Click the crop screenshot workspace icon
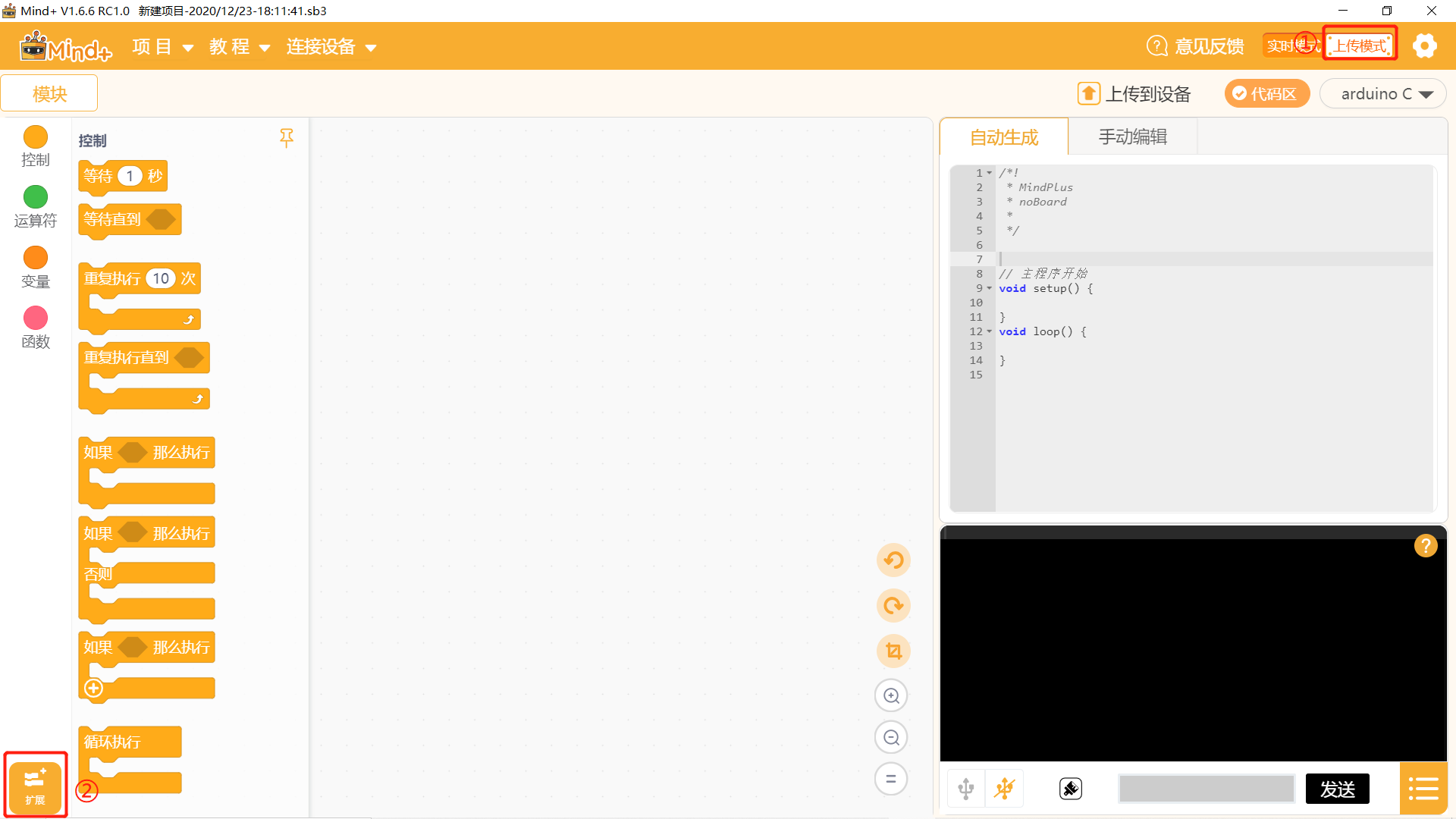 pyautogui.click(x=893, y=651)
